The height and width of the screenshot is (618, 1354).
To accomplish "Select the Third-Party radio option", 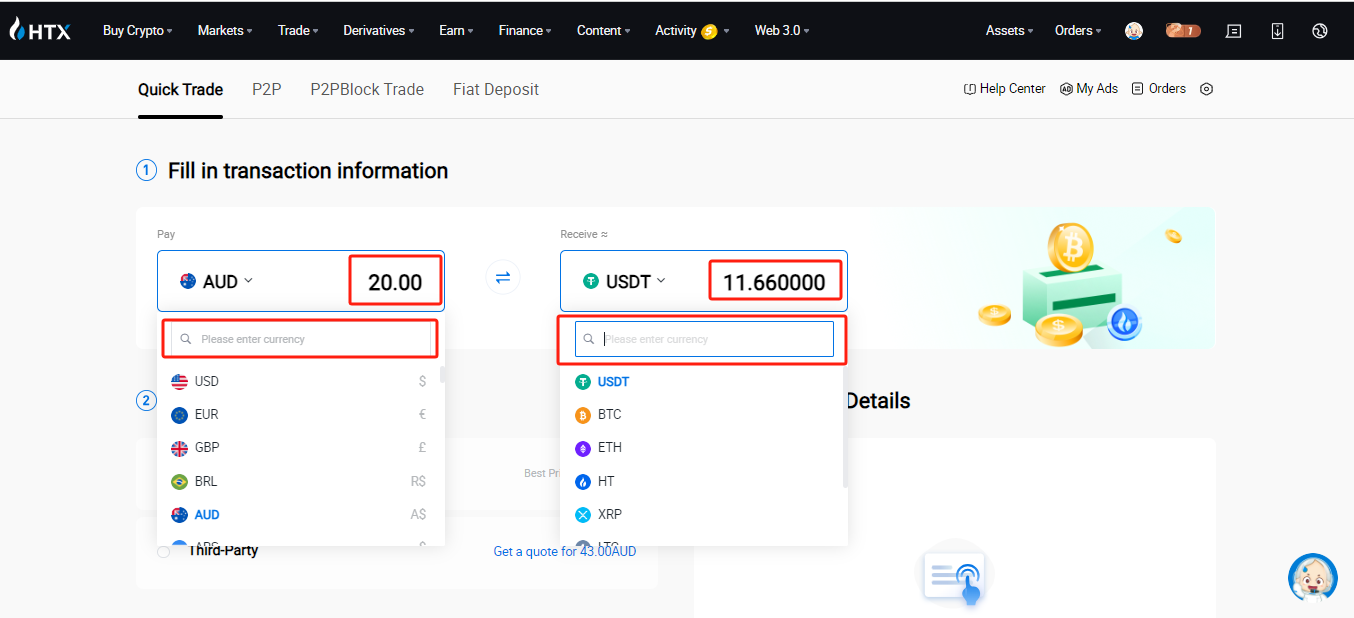I will pyautogui.click(x=164, y=552).
